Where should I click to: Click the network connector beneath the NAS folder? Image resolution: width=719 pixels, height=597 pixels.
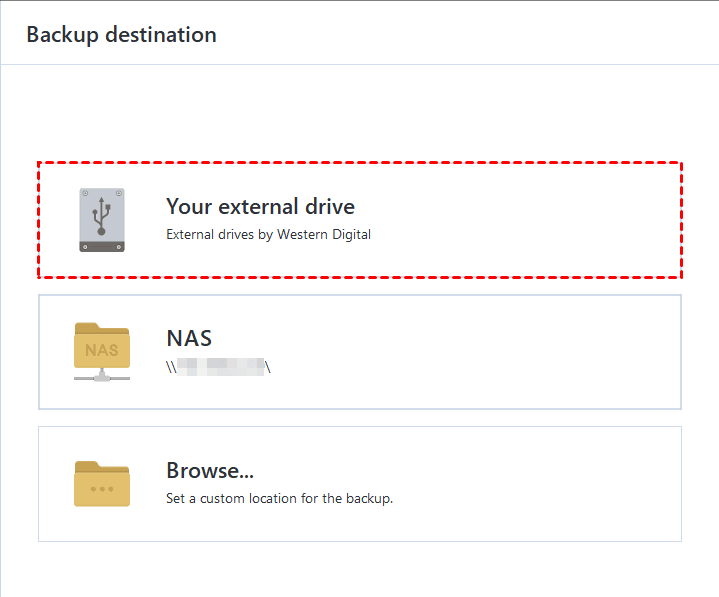point(102,377)
